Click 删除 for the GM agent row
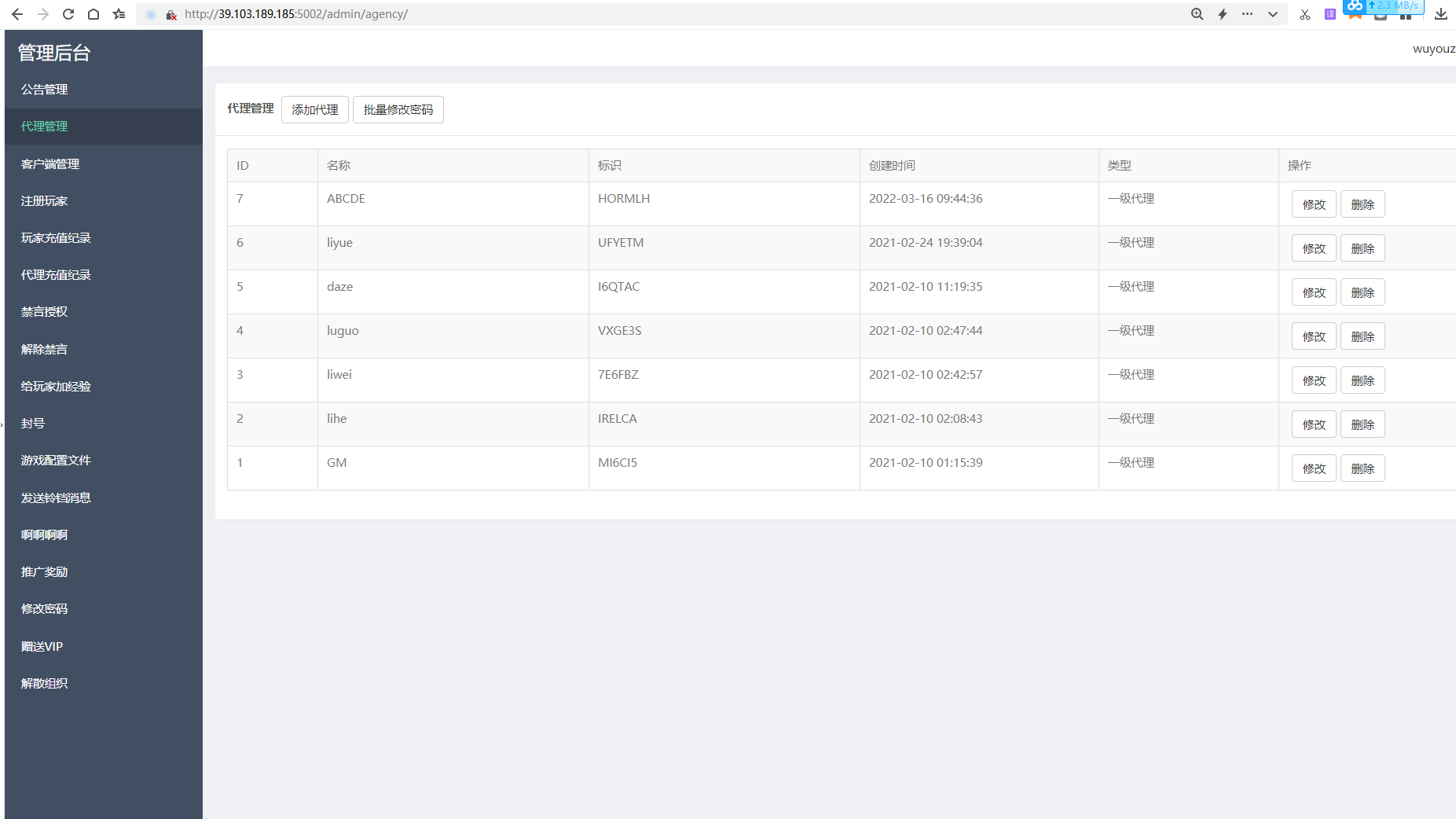Screen dimensions: 1456x819 (1362, 468)
